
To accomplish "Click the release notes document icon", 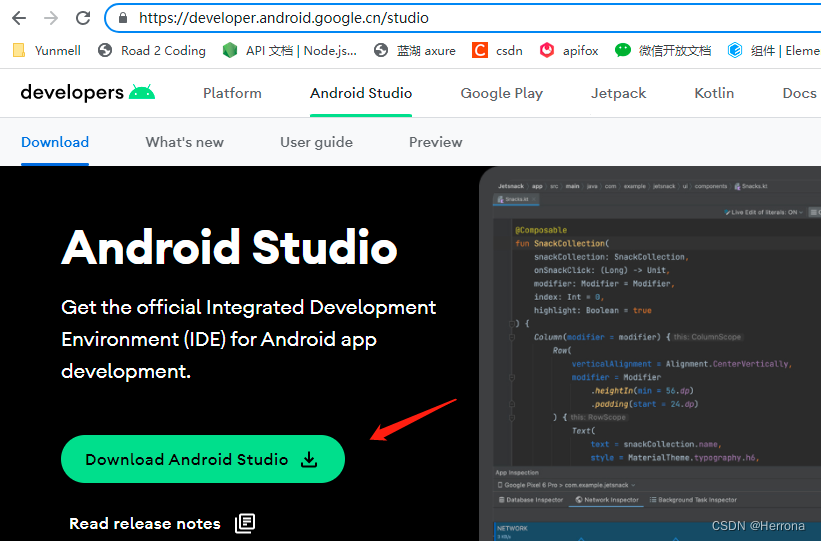I will click(x=245, y=523).
